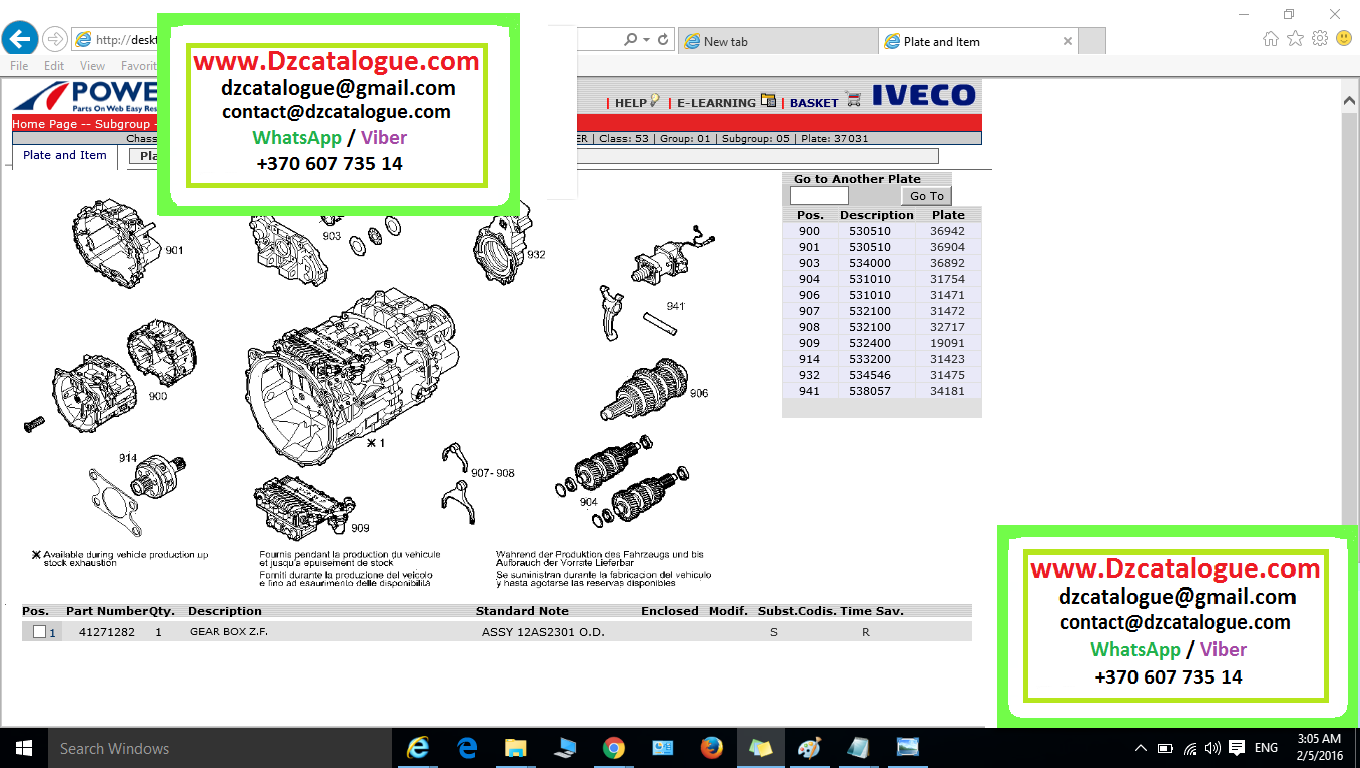Close the Plate and Item browser tab
Screen dimensions: 1360x768
click(x=1068, y=41)
